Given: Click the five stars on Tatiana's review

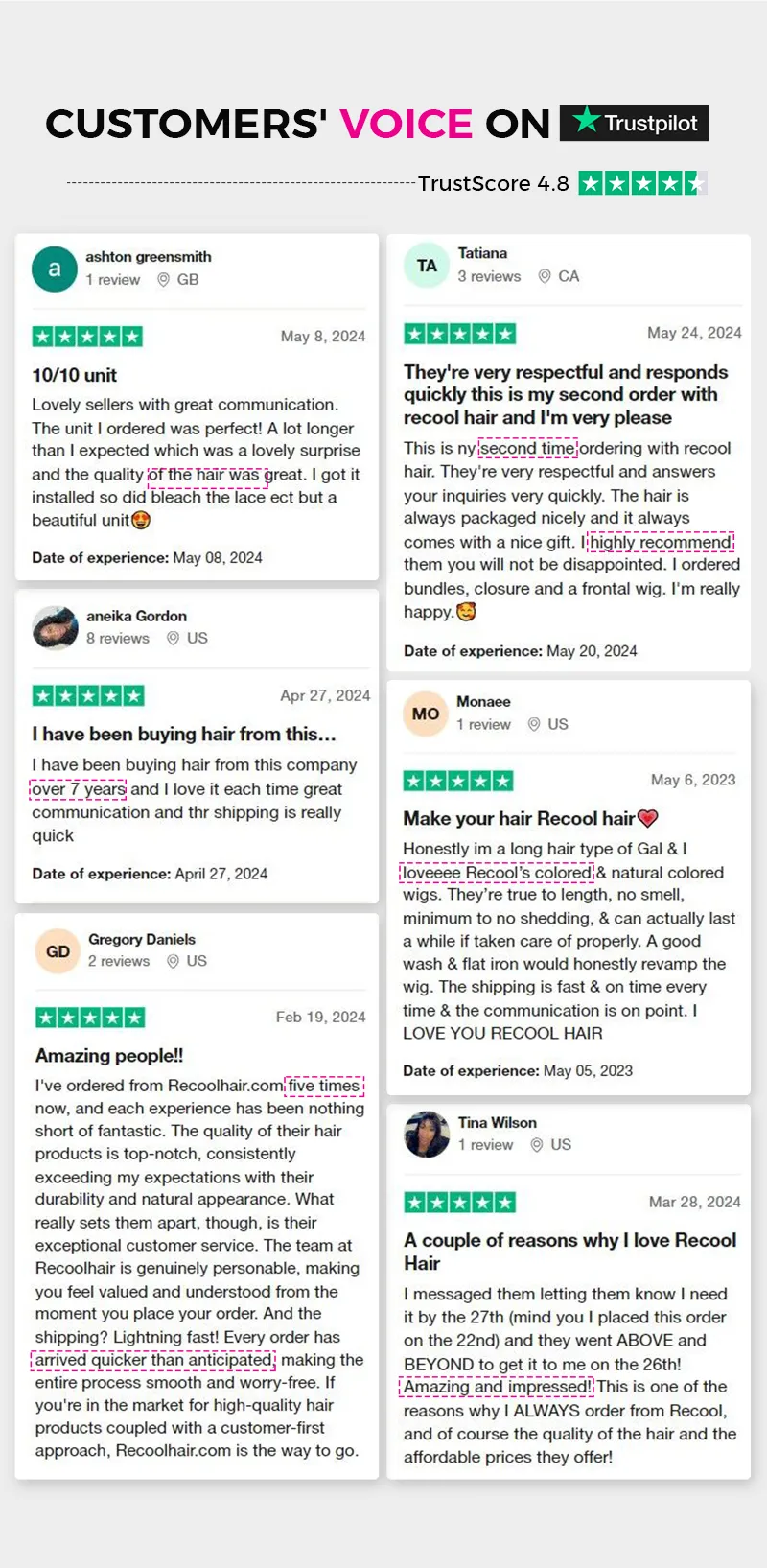Looking at the screenshot, I should (459, 334).
